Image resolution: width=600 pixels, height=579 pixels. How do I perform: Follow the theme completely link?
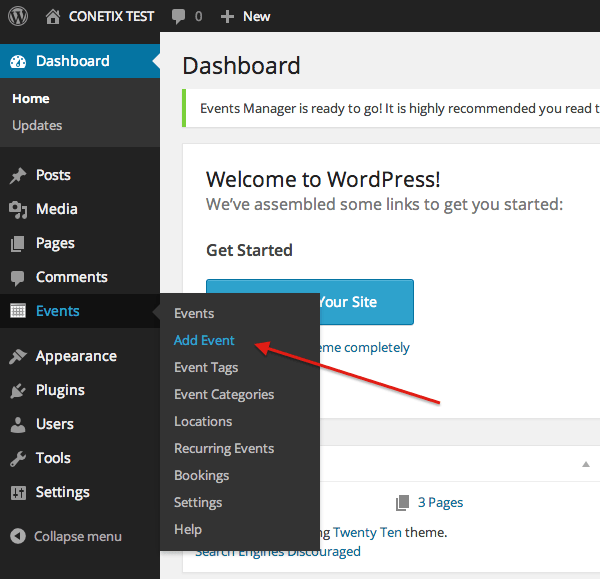365,348
